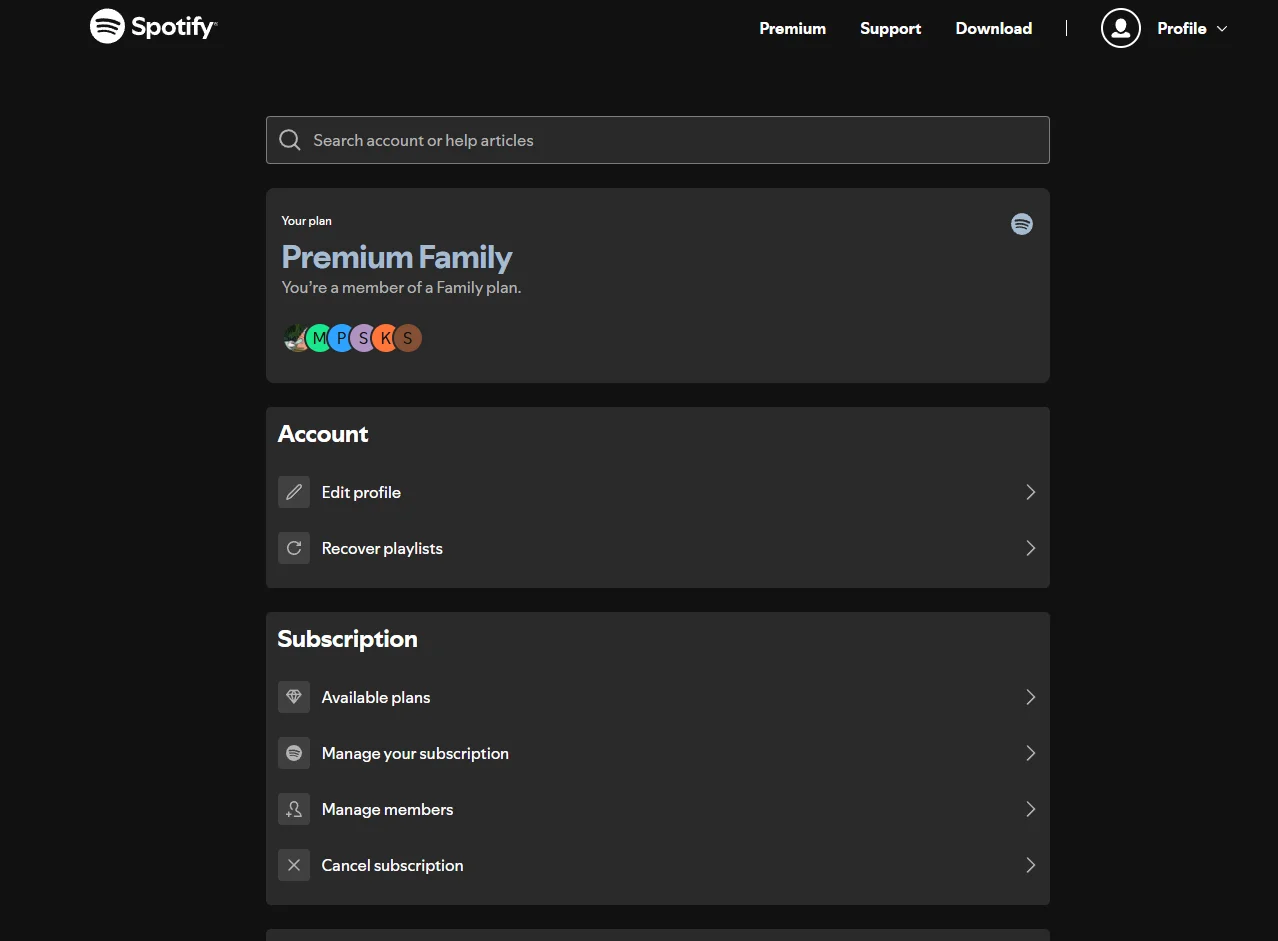Focus the search account or help field
The width and height of the screenshot is (1278, 941).
point(658,140)
